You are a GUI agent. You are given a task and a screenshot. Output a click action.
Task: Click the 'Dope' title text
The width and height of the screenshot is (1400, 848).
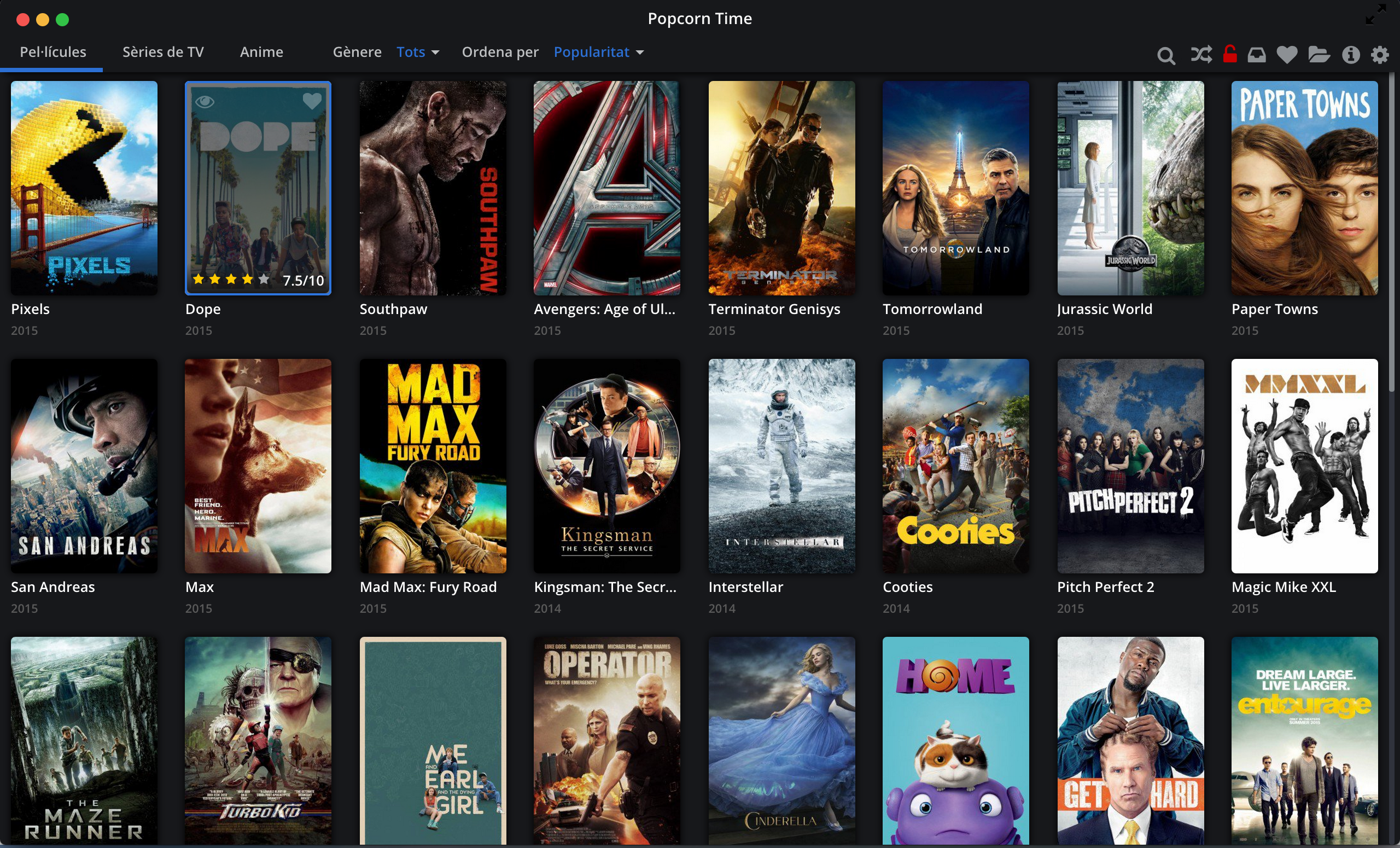pos(203,309)
